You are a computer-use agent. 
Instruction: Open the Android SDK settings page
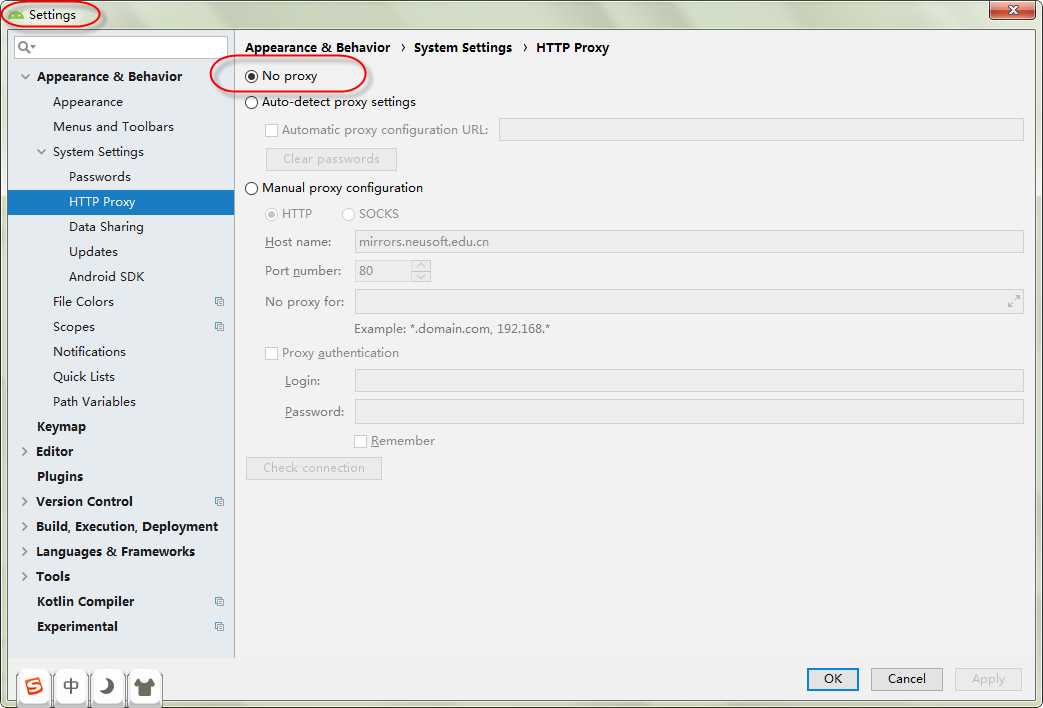click(106, 277)
